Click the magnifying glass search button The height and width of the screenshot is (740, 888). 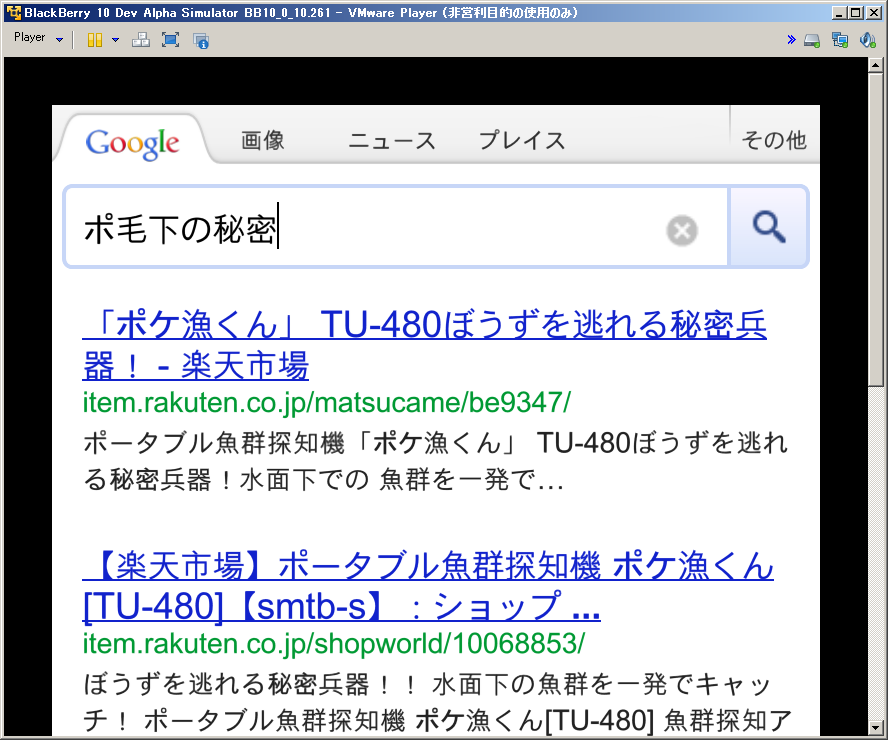coord(769,226)
